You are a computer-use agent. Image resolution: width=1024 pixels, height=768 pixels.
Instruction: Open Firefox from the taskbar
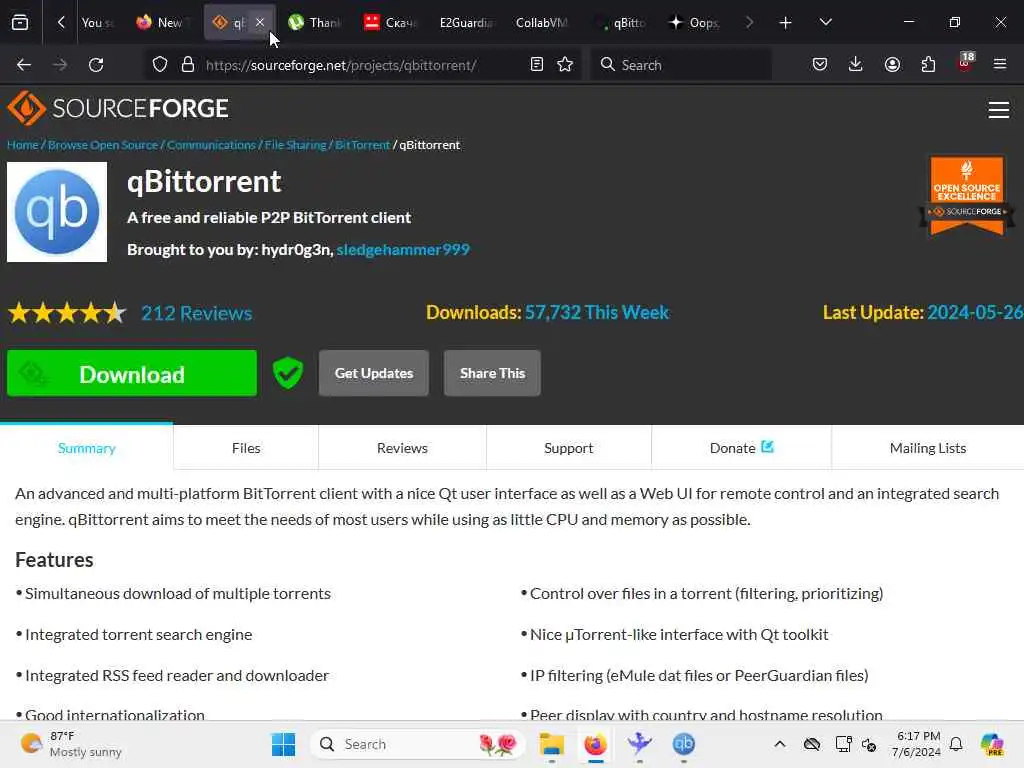point(596,744)
